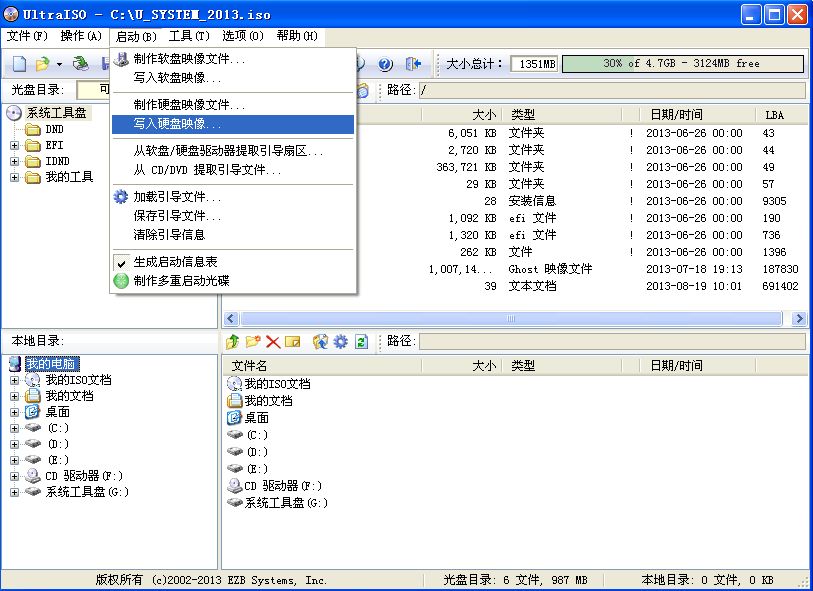Expand the EFI folder tree node
This screenshot has width=813, height=591.
[15, 146]
